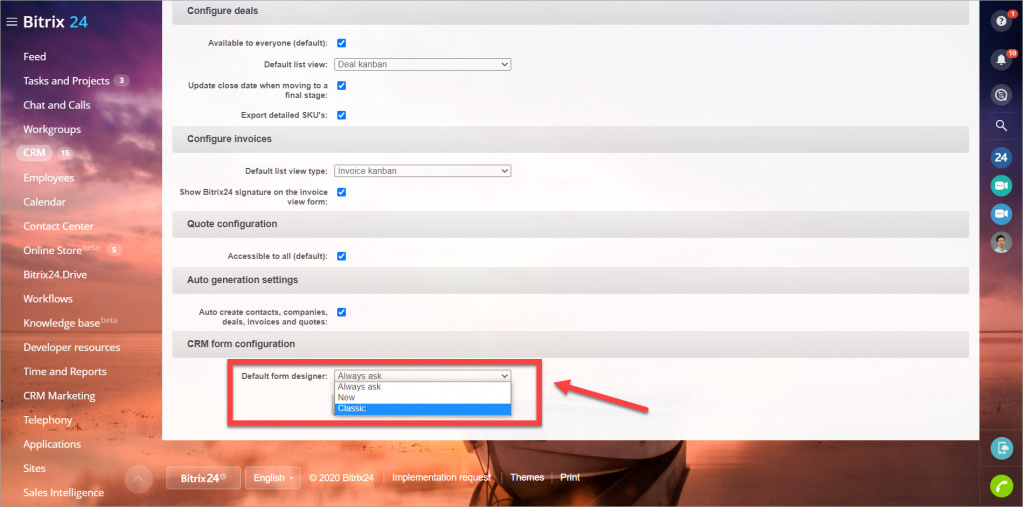Open Sales Intelligence in sidebar

63,493
